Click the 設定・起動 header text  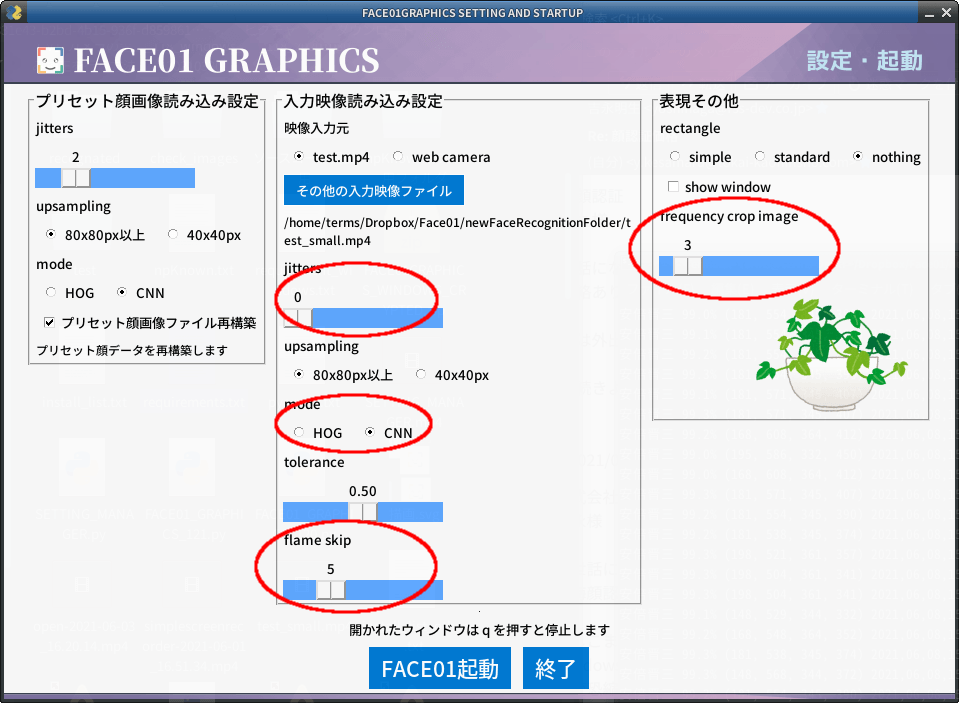(864, 61)
